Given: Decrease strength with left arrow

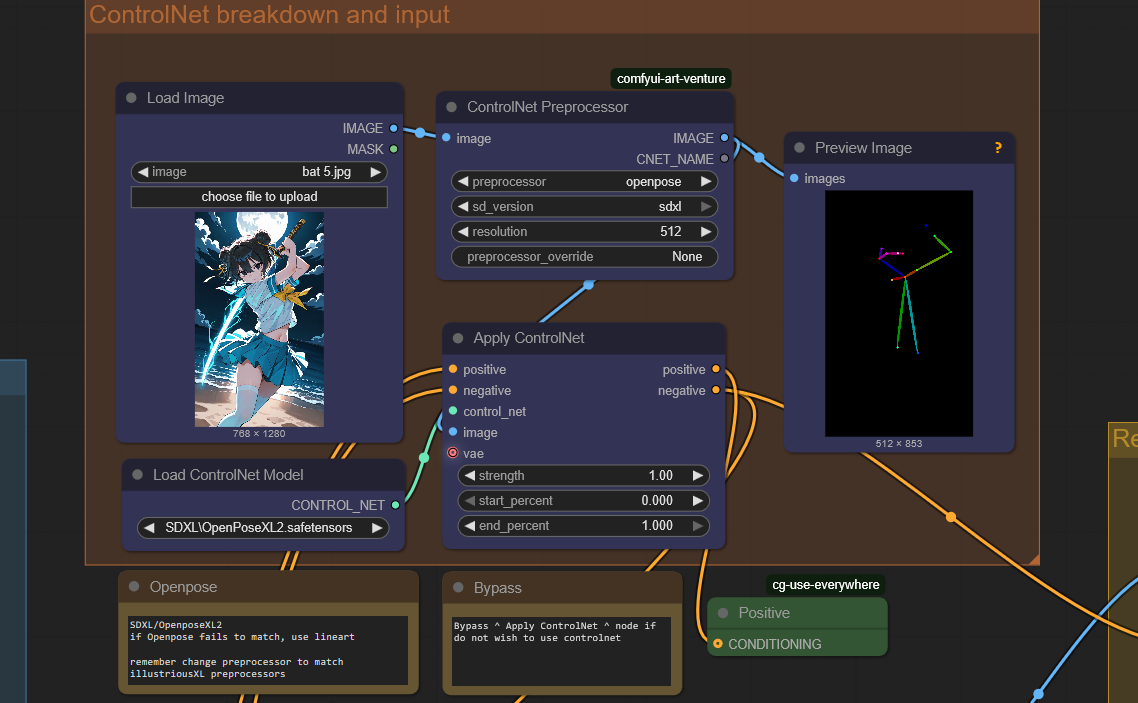Looking at the screenshot, I should coord(470,475).
